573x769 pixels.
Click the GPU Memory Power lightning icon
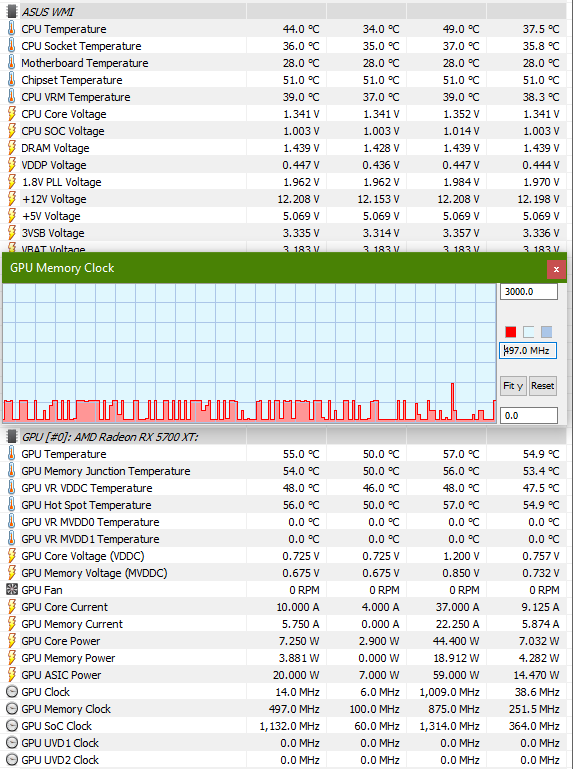(12, 658)
